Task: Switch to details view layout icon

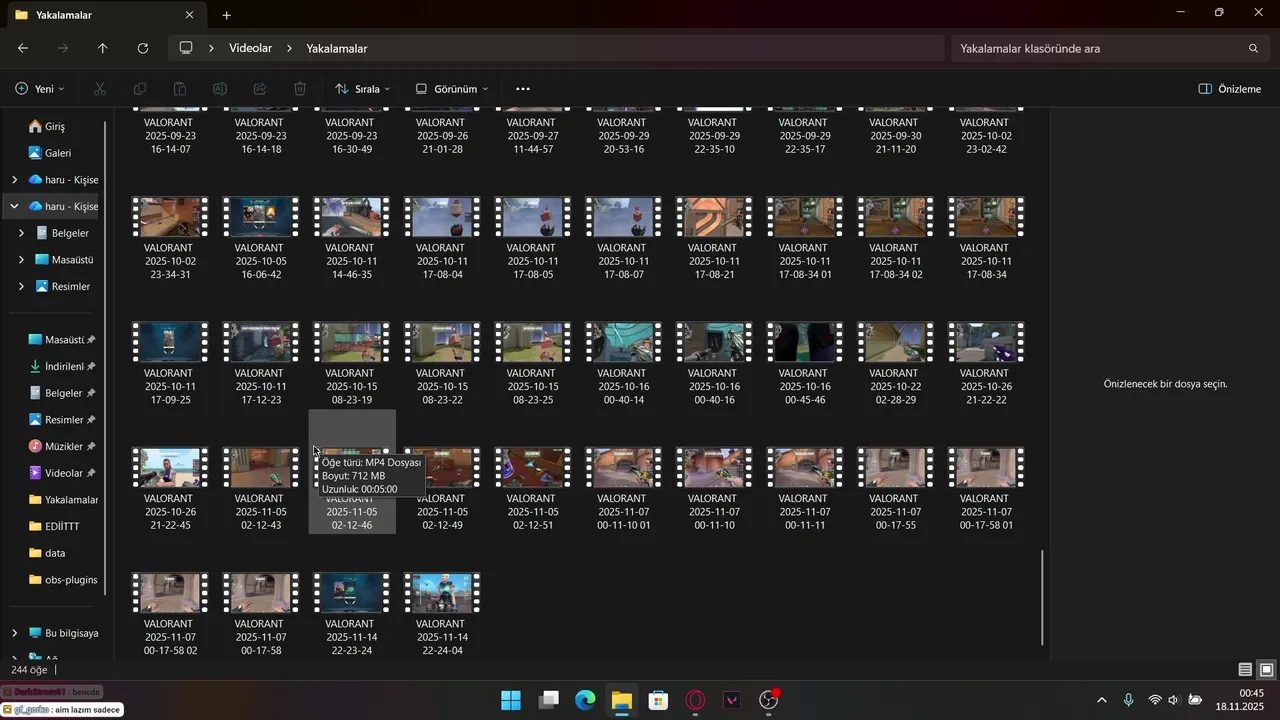Action: point(1245,670)
